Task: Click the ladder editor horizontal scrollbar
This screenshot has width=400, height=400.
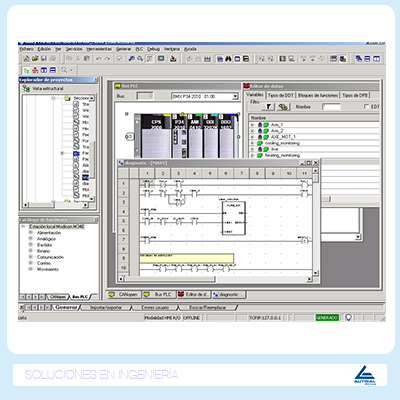Action: click(x=216, y=279)
